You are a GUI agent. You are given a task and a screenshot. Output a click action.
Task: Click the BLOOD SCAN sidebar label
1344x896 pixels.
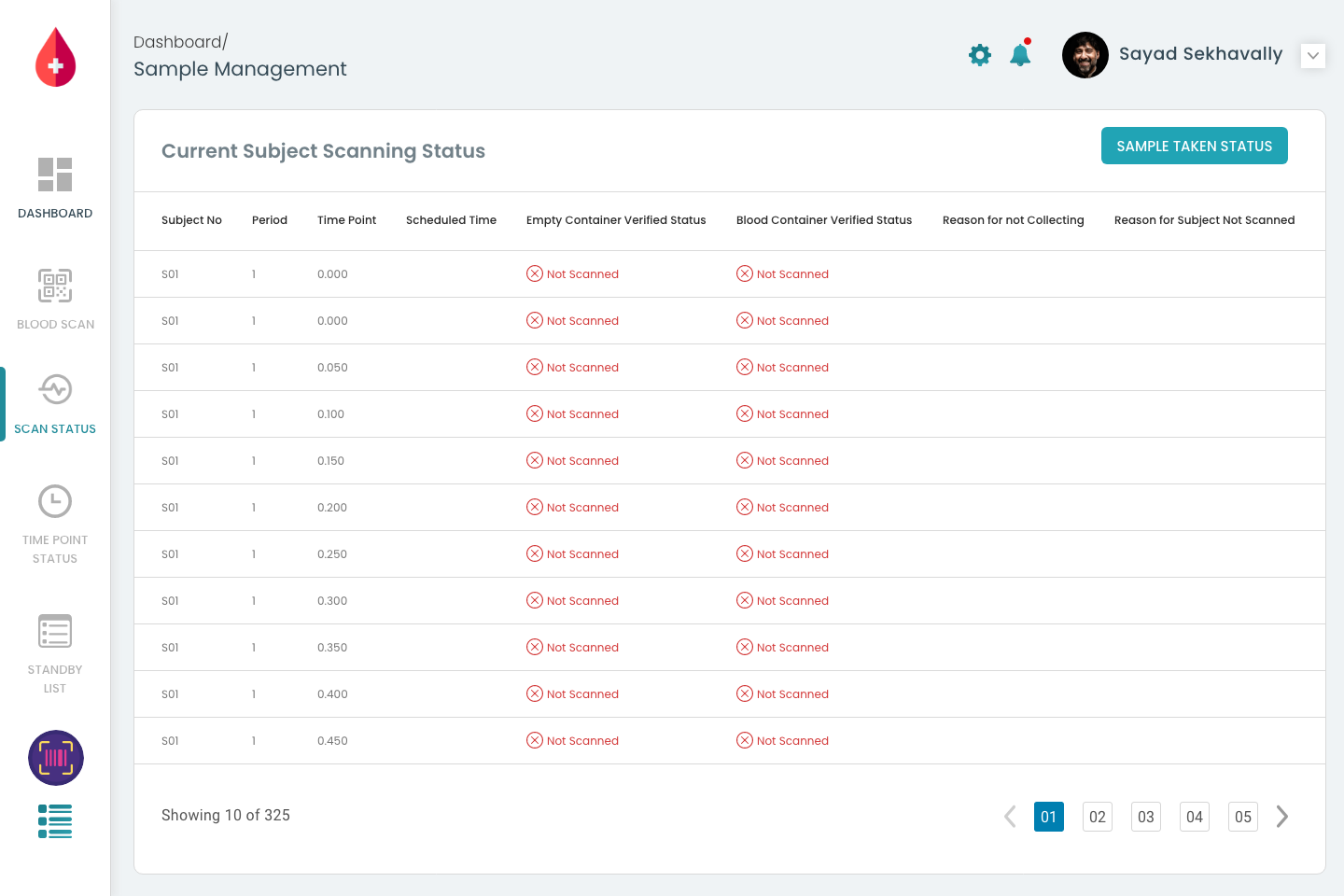[55, 324]
